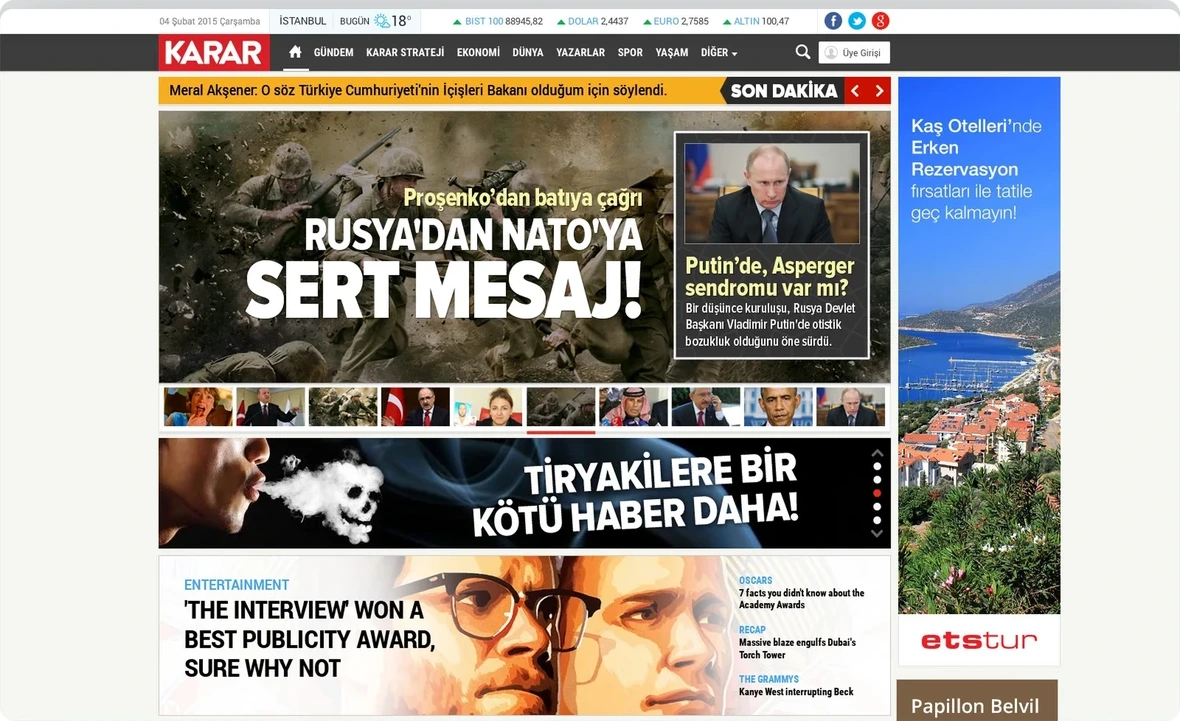
Task: Open the Twitter social icon
Action: tap(857, 21)
